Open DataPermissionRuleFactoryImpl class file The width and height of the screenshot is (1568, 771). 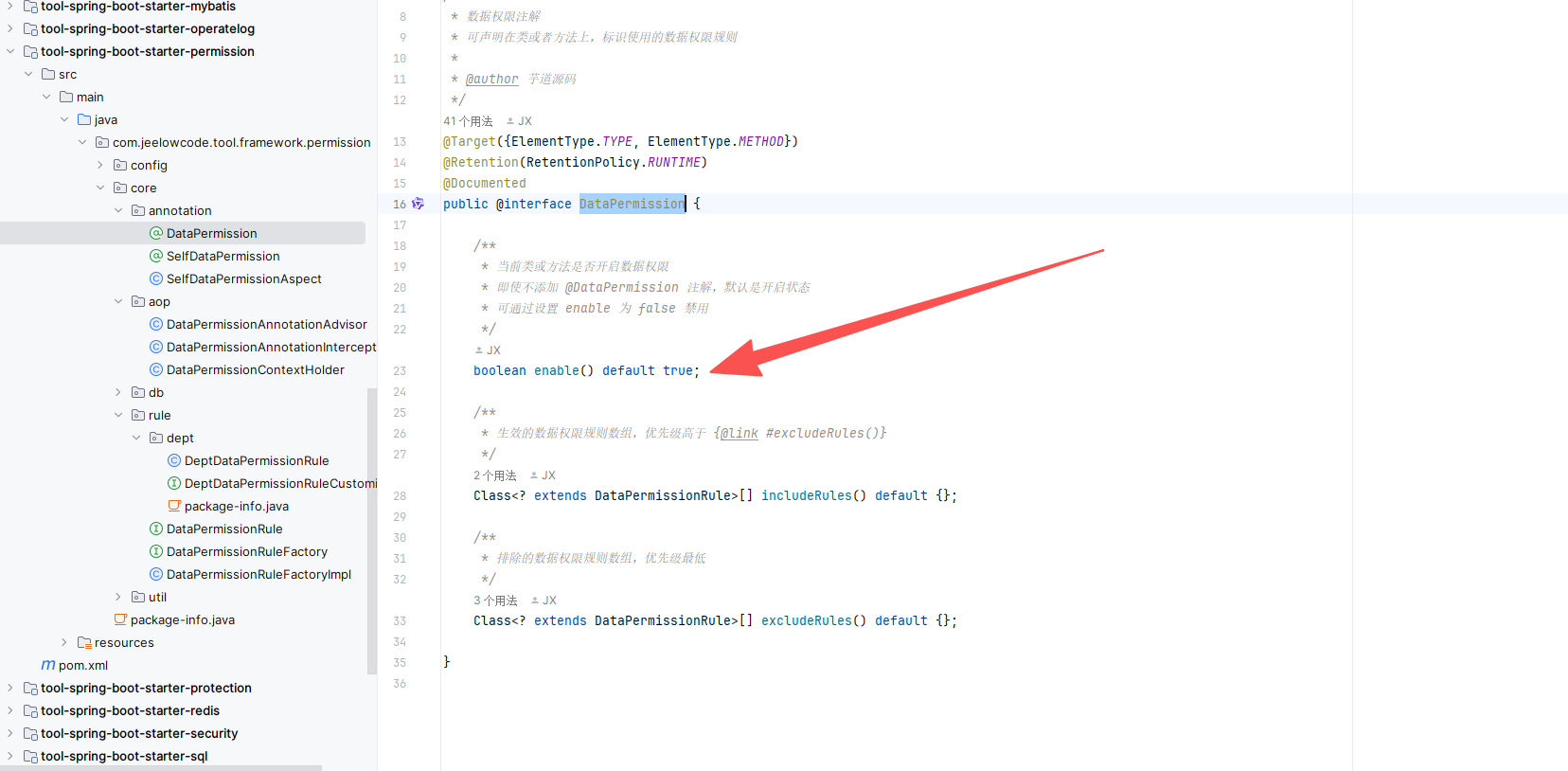258,574
